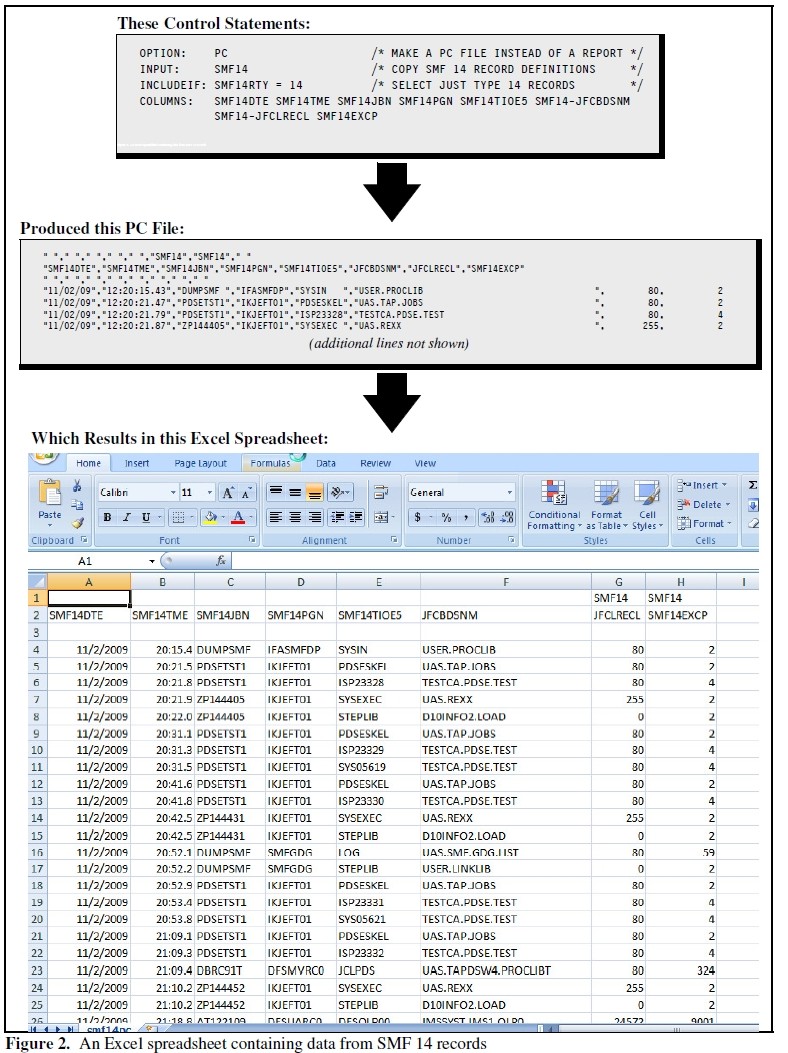788x1053 pixels.
Task: Switch to the Home ribbon tab
Action: point(88,463)
